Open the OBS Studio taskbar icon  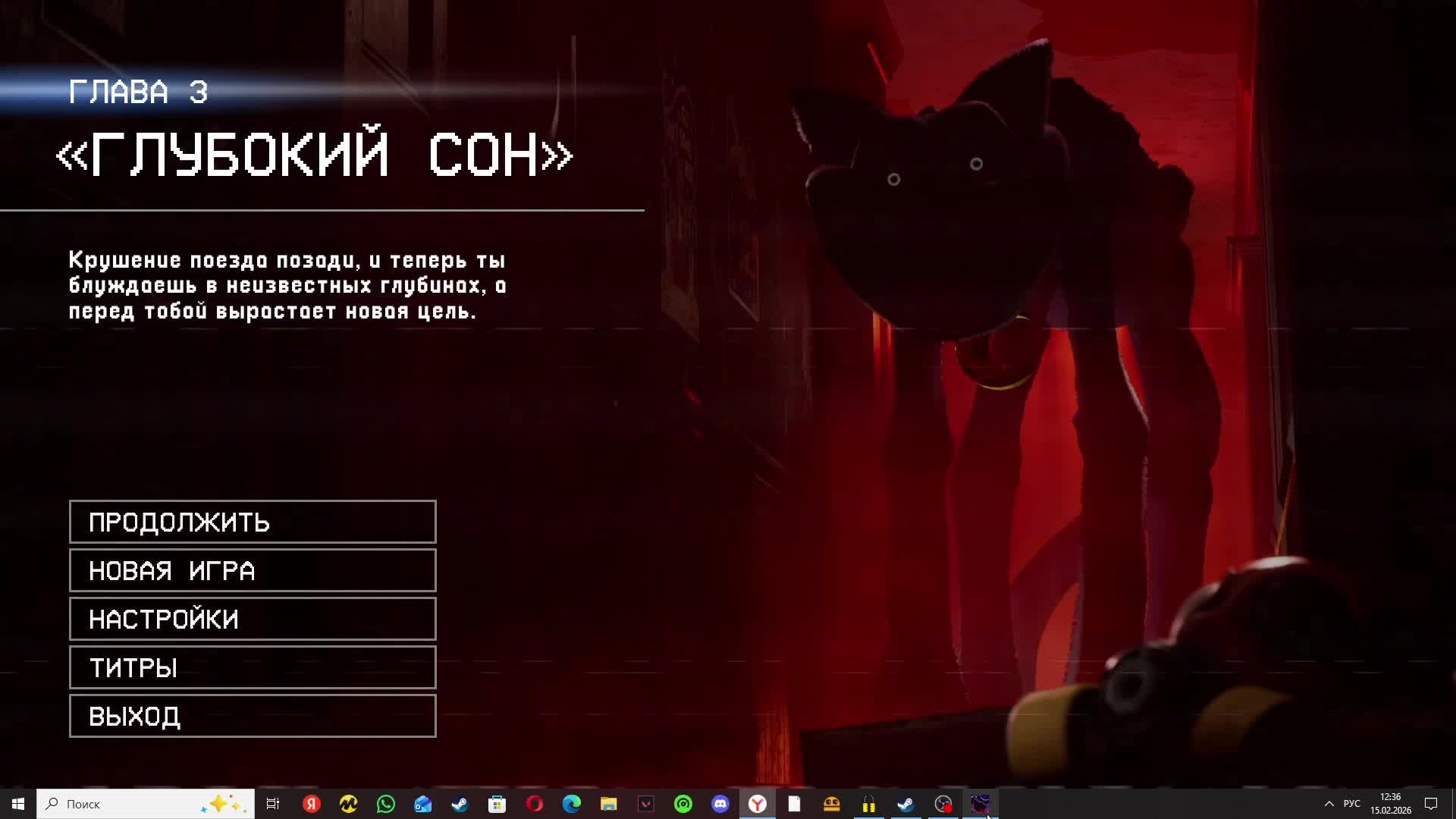pyautogui.click(x=943, y=804)
